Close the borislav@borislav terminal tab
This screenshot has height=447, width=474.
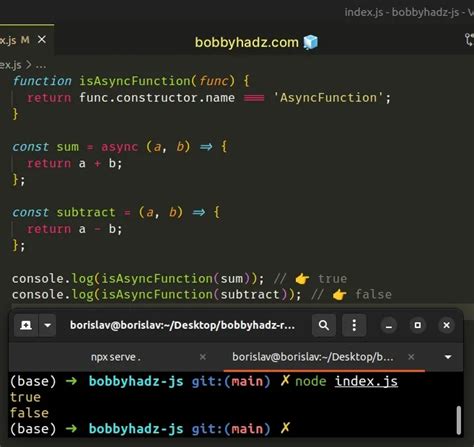click(411, 357)
